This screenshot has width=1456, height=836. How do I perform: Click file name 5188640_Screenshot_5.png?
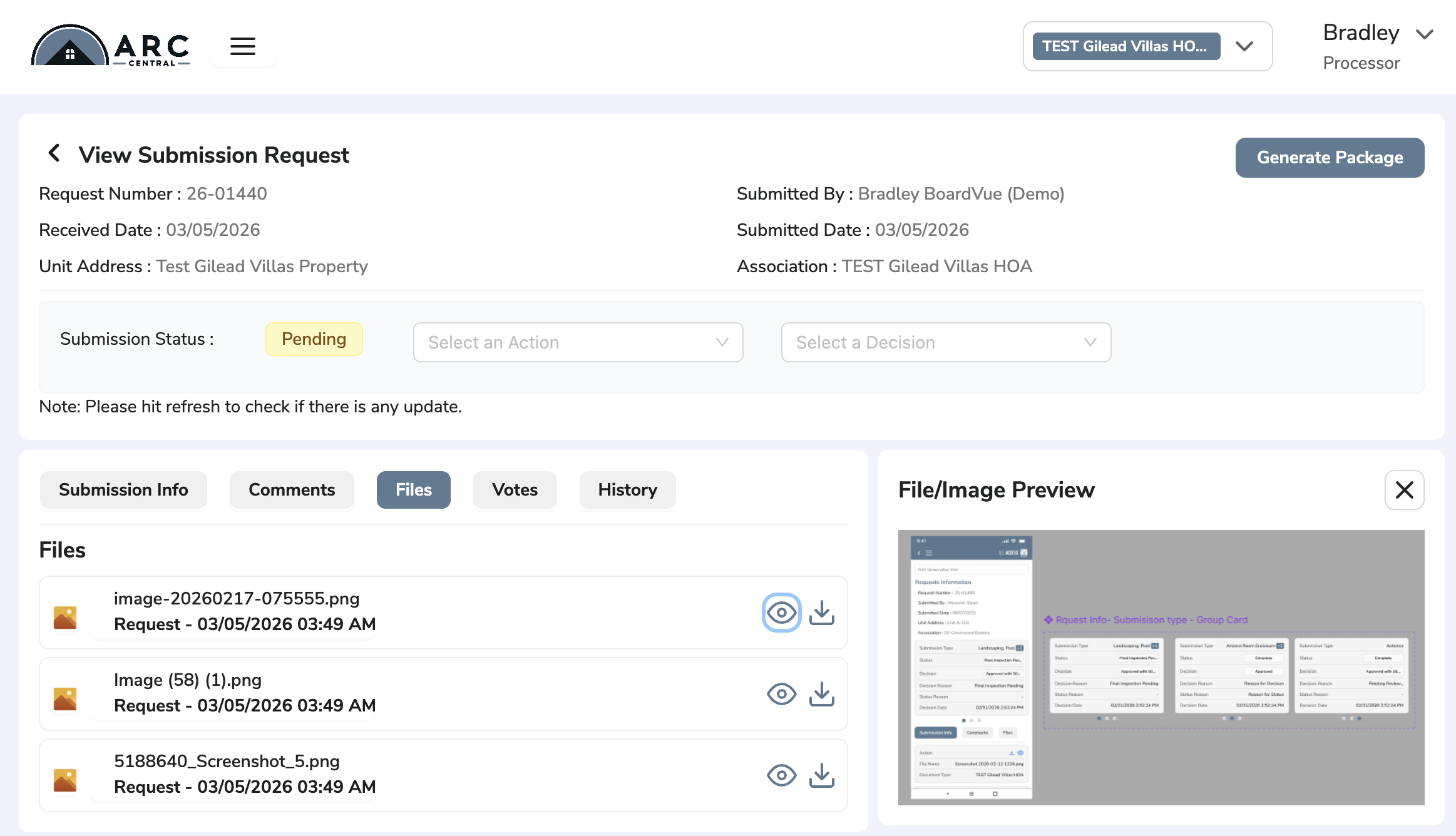(x=227, y=762)
